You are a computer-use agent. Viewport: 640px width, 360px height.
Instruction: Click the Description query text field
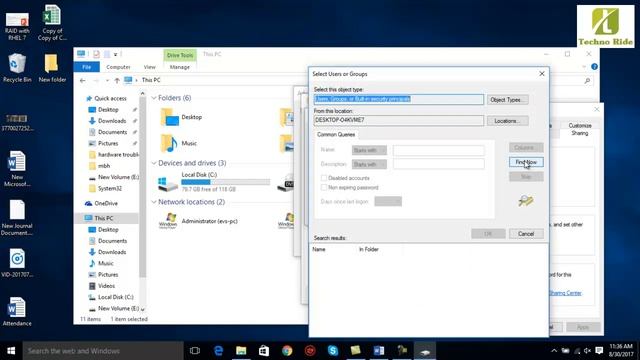coord(439,164)
